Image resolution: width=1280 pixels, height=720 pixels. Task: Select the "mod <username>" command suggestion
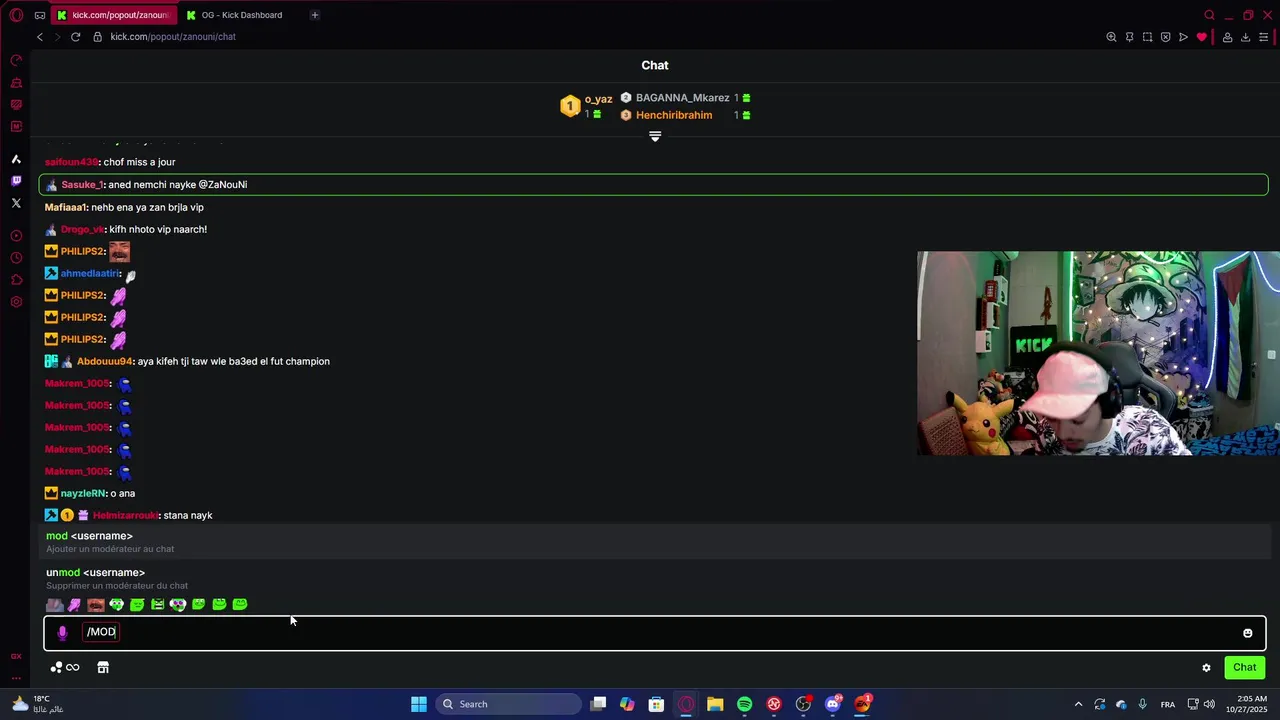click(655, 542)
